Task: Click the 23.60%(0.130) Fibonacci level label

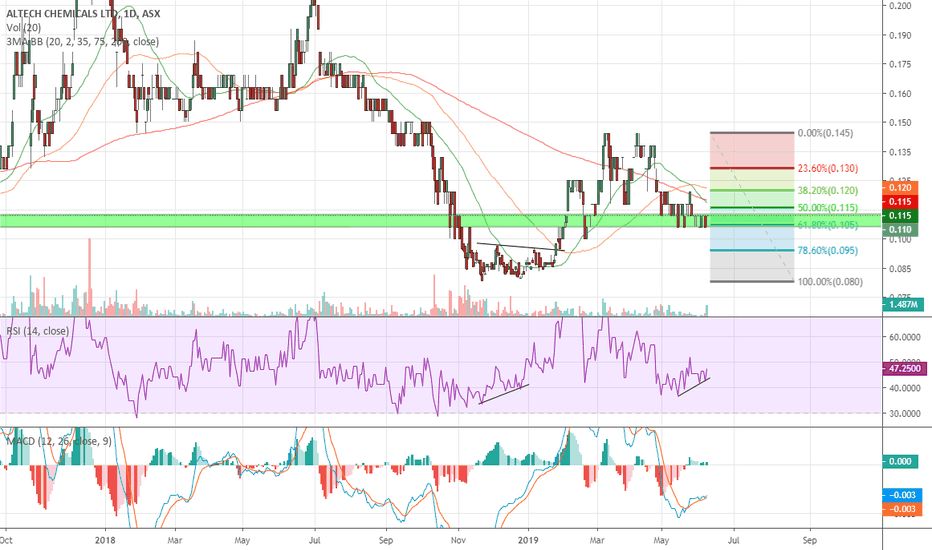Action: (x=827, y=168)
